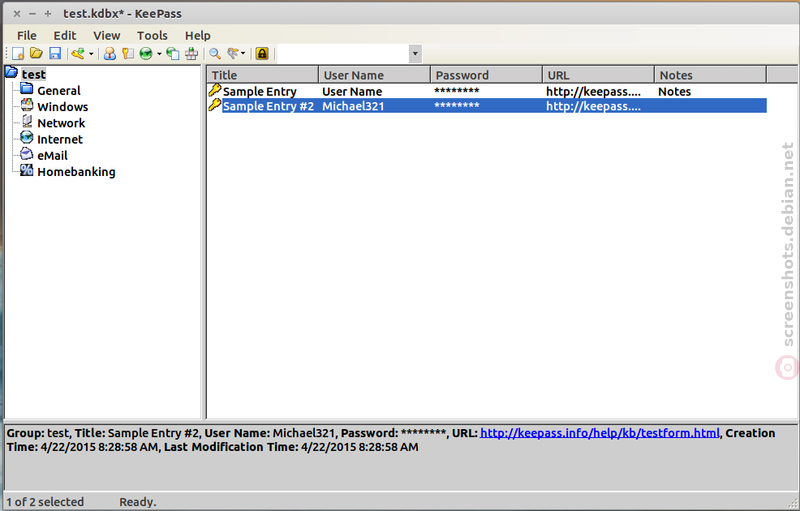Click the password asterisks of Sample Entry #2

click(x=457, y=105)
